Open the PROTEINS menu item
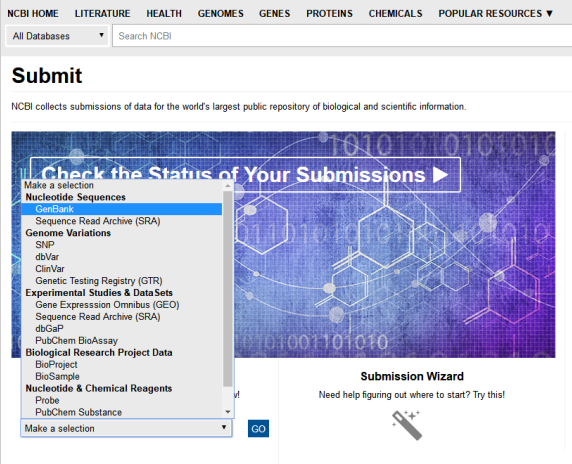This screenshot has height=464, width=572. click(x=329, y=13)
